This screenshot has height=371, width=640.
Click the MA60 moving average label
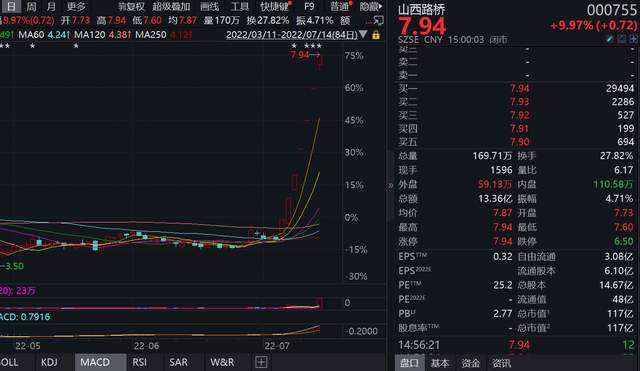tap(31, 35)
